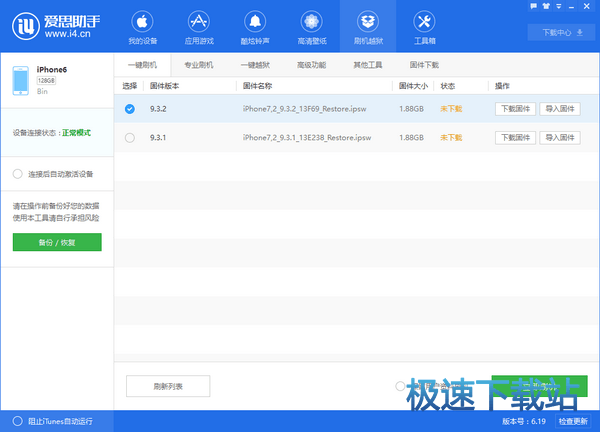Click the 版本号：6.19 version text
600x432 pixels.
click(524, 421)
